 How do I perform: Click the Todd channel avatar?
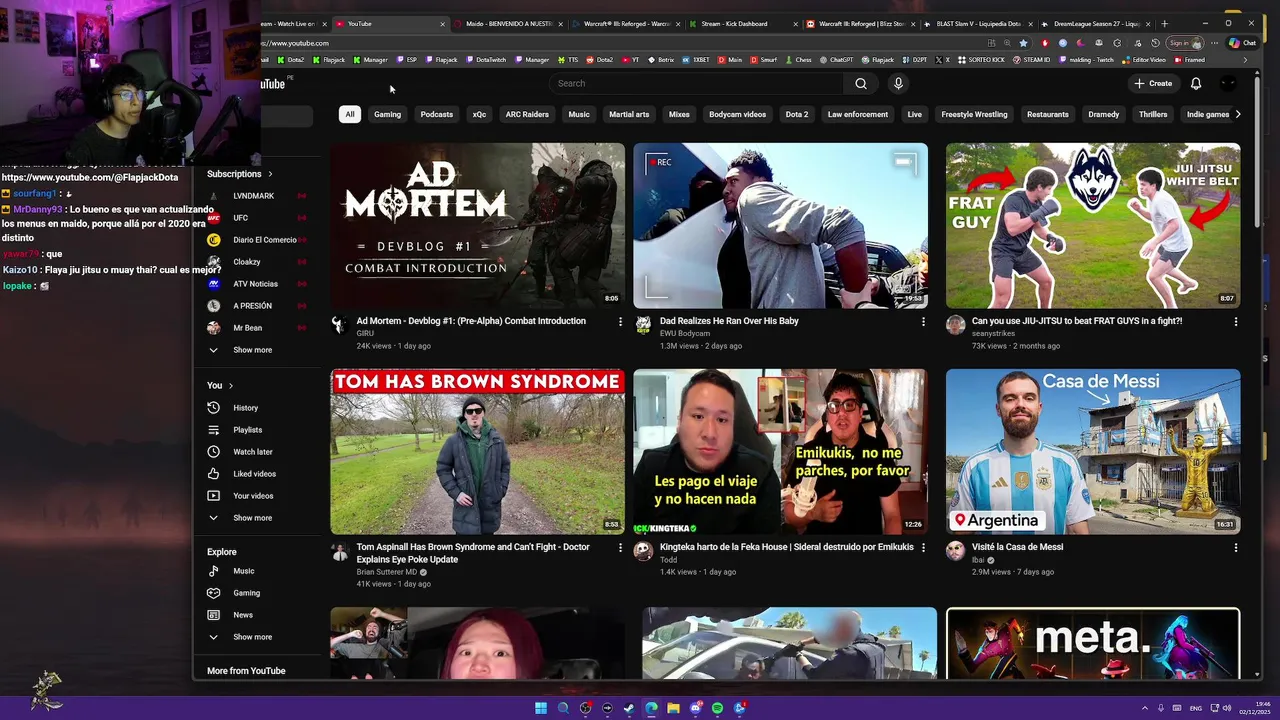pyautogui.click(x=643, y=551)
